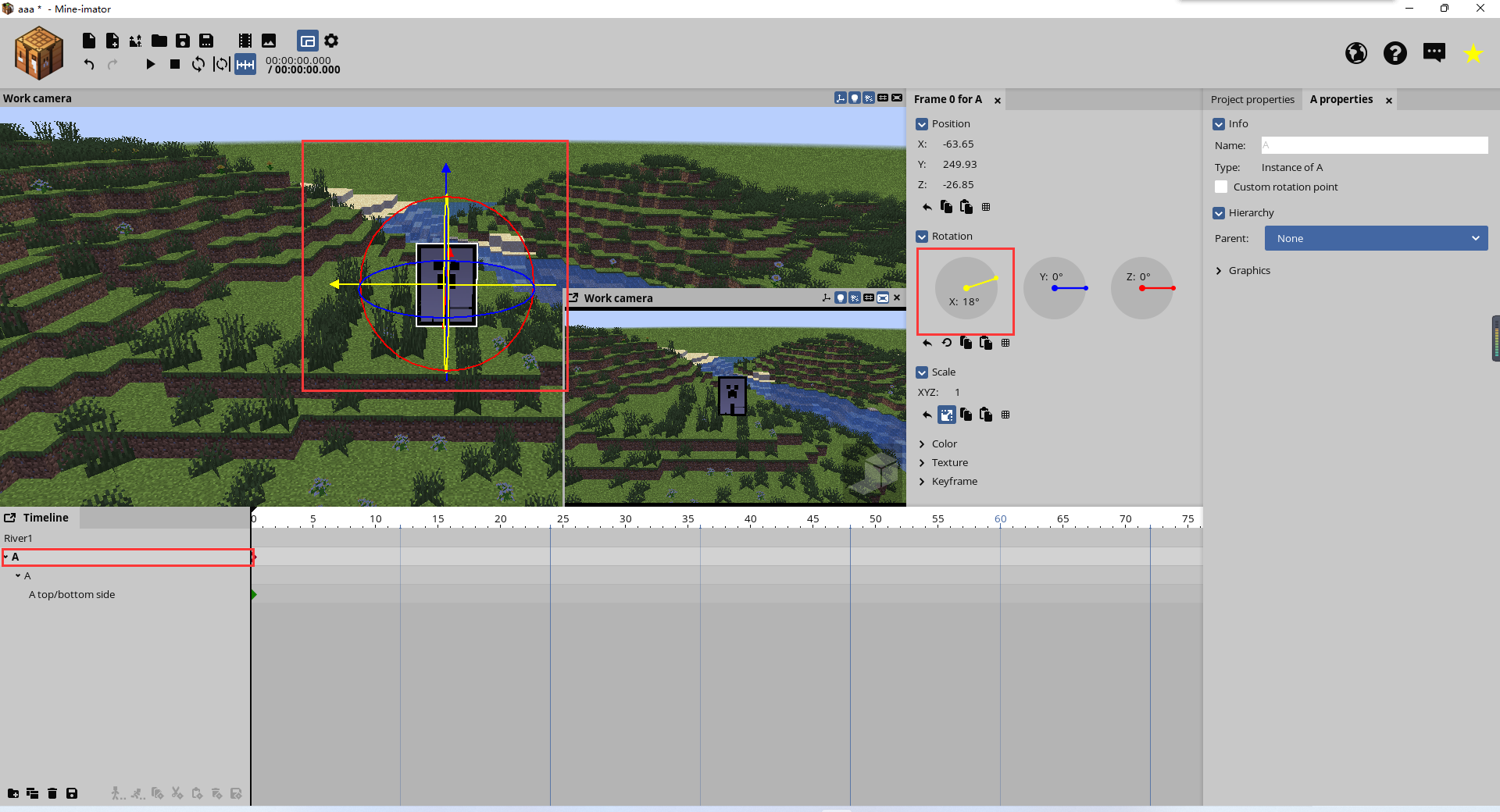Click the Export movie filmstrip icon
Image resolution: width=1500 pixels, height=812 pixels.
click(x=245, y=41)
